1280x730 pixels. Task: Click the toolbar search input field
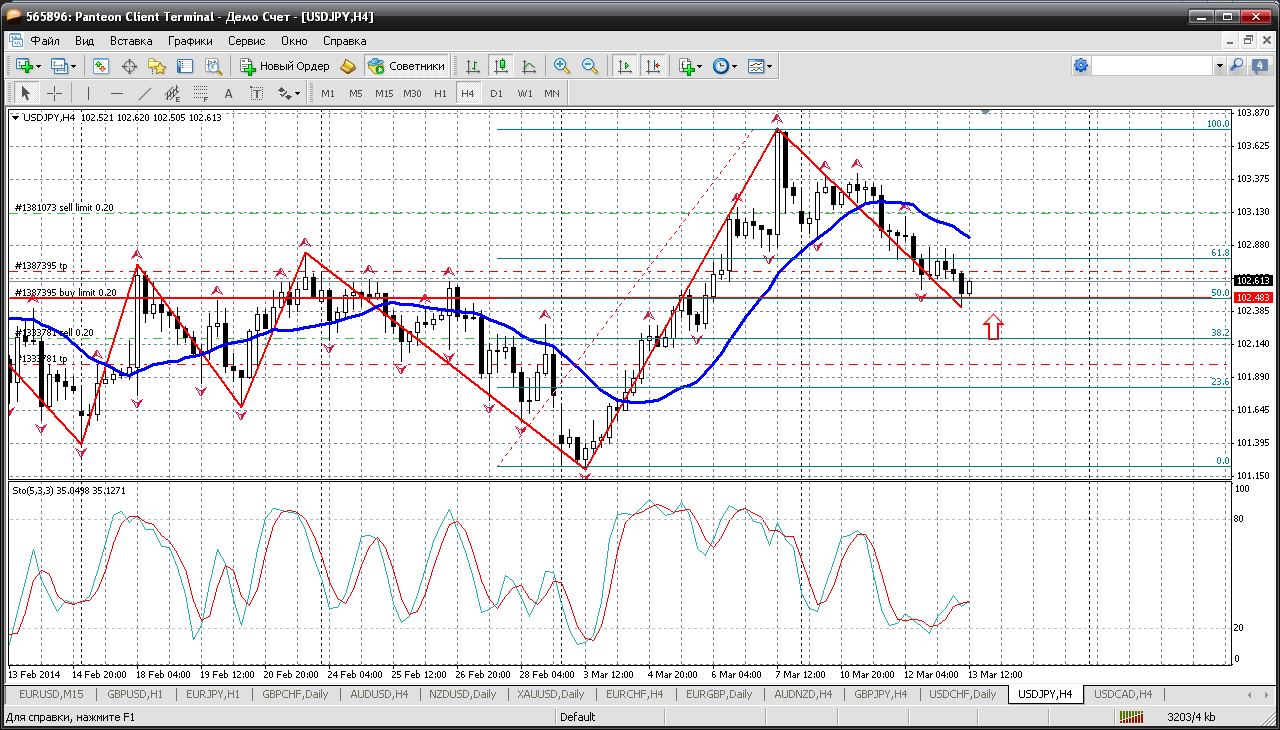coord(1151,66)
